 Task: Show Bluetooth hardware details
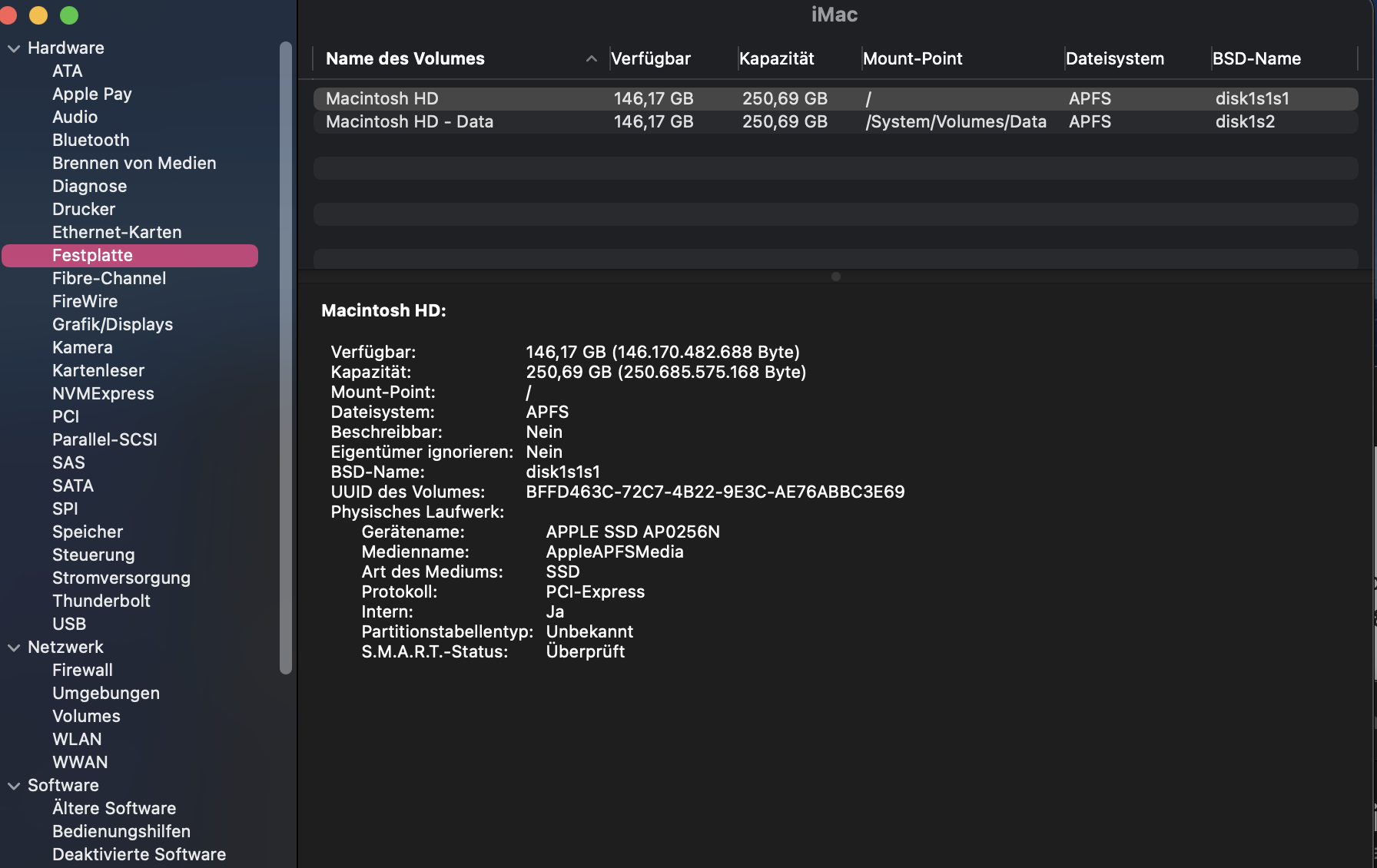(91, 140)
